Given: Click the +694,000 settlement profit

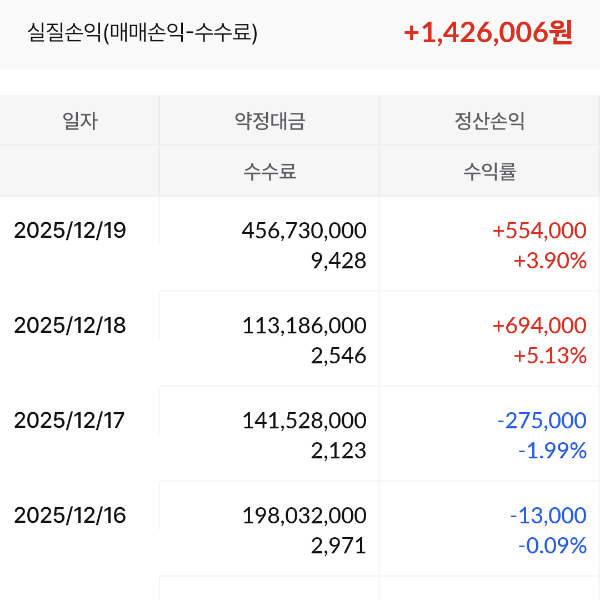Looking at the screenshot, I should [539, 325].
